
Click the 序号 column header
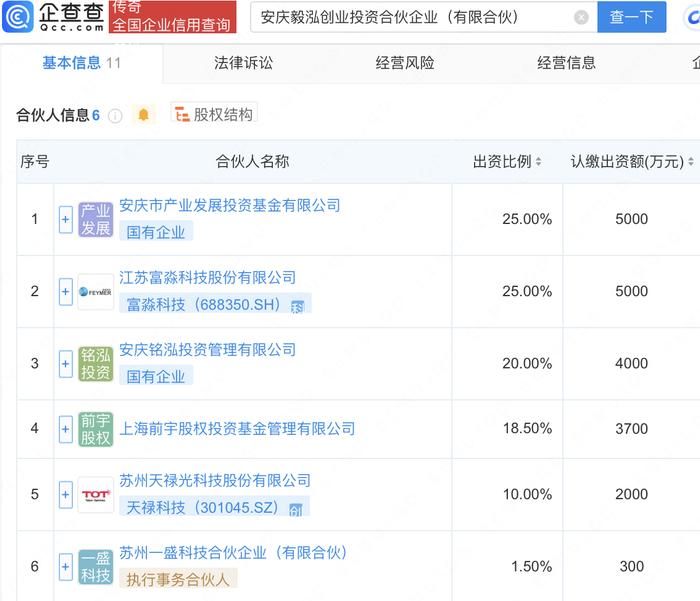pos(34,161)
